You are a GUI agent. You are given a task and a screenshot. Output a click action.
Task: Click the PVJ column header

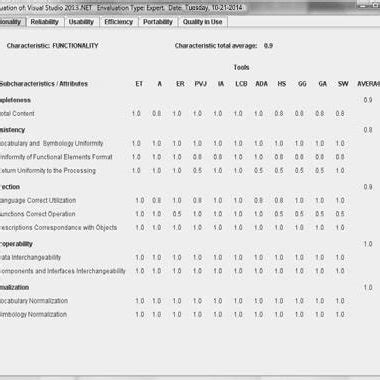click(x=201, y=84)
